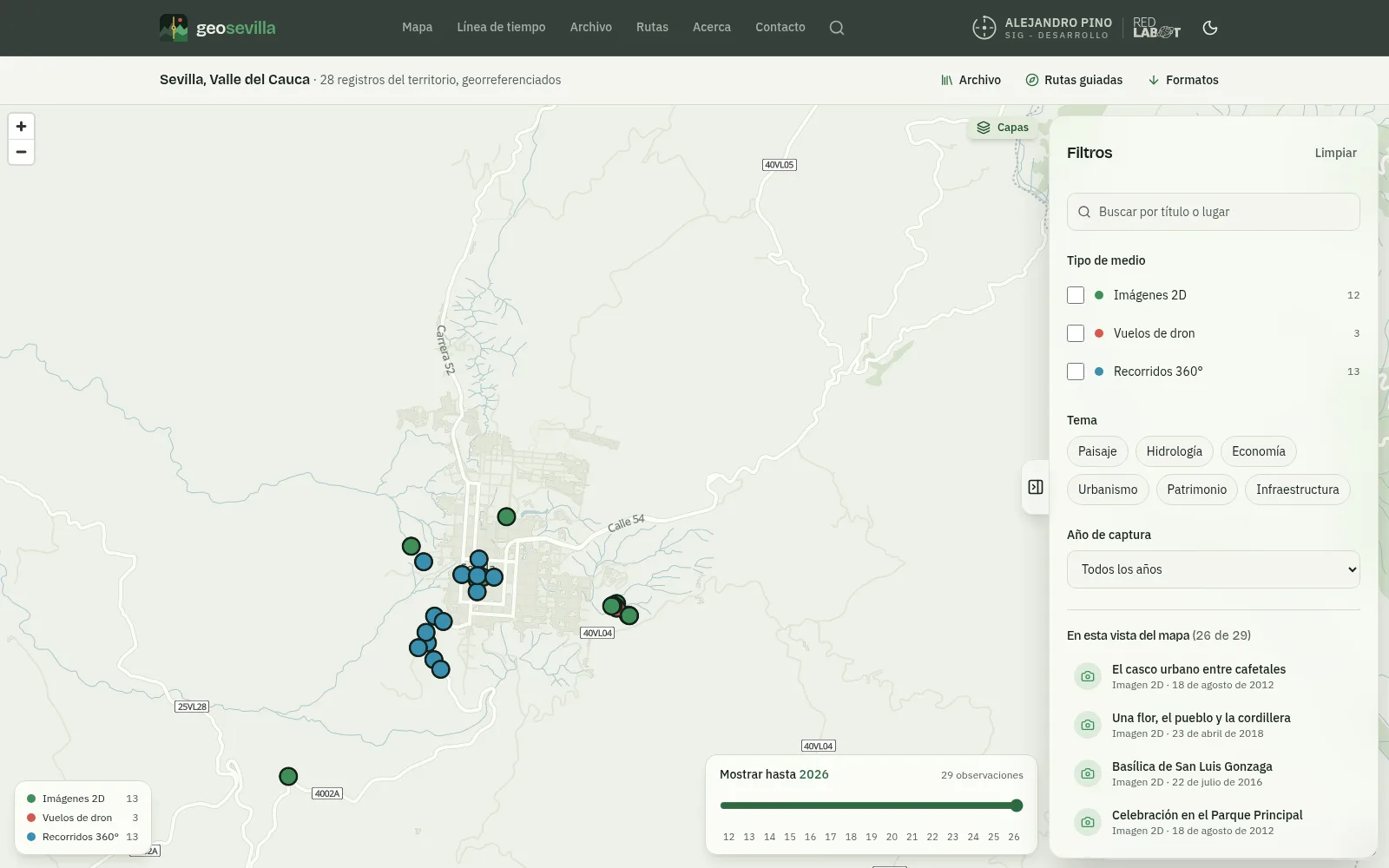This screenshot has width=1389, height=868.
Task: Enable the Vuelos de dron checkbox
Action: point(1076,333)
